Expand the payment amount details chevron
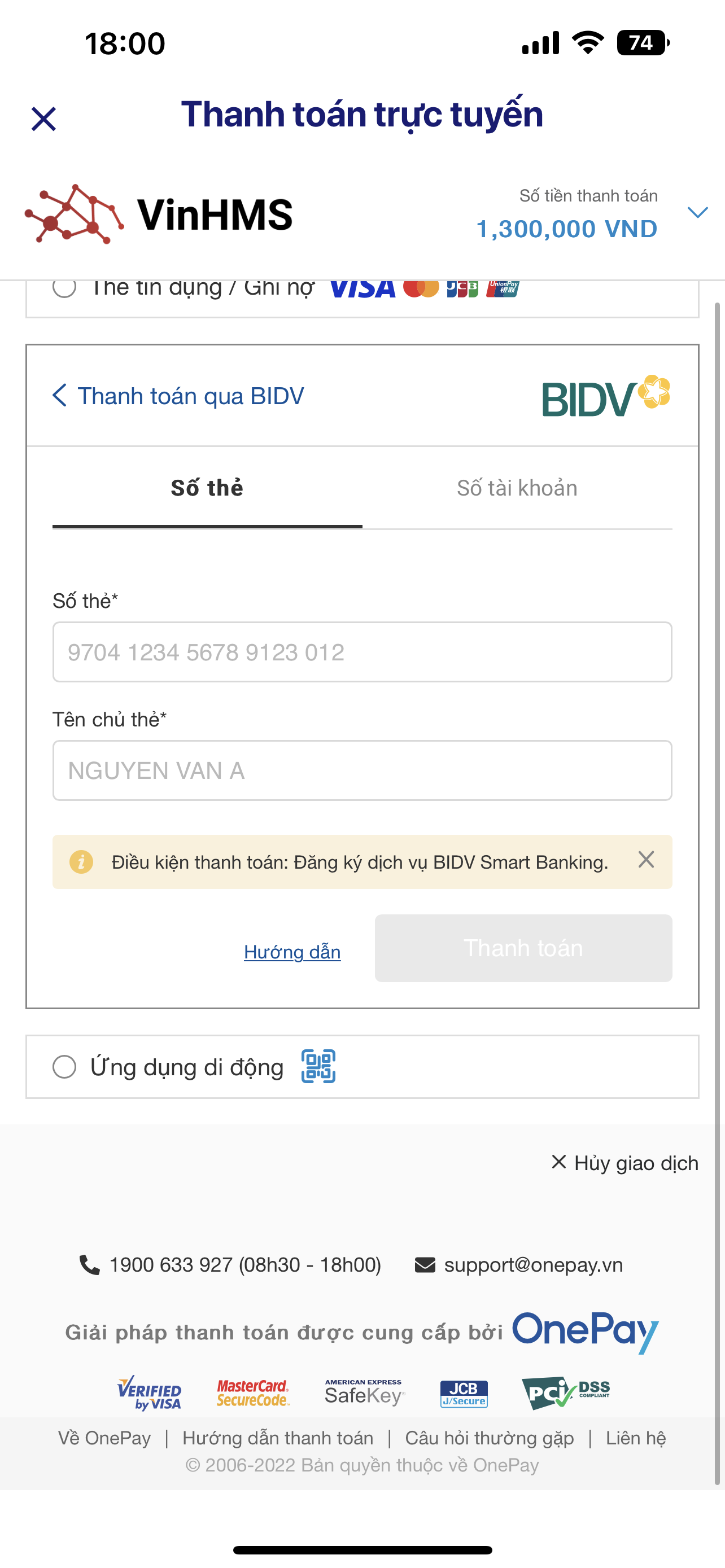This screenshot has width=725, height=1568. [697, 212]
